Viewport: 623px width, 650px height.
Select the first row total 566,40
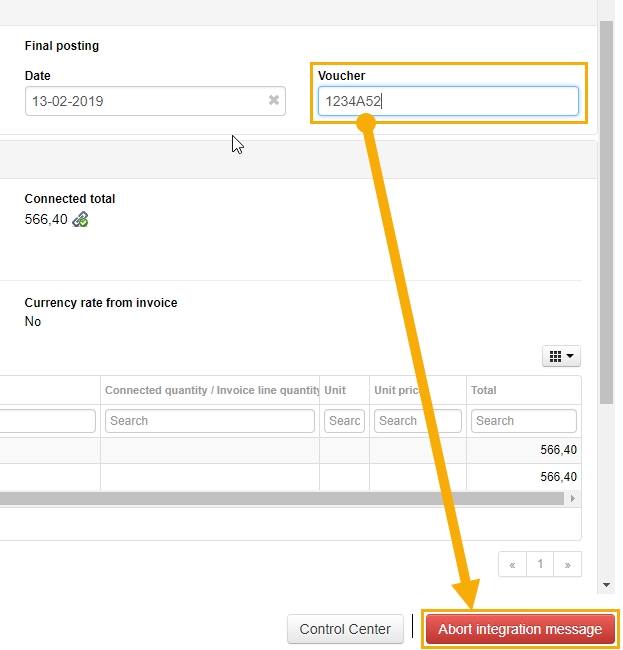[x=558, y=450]
